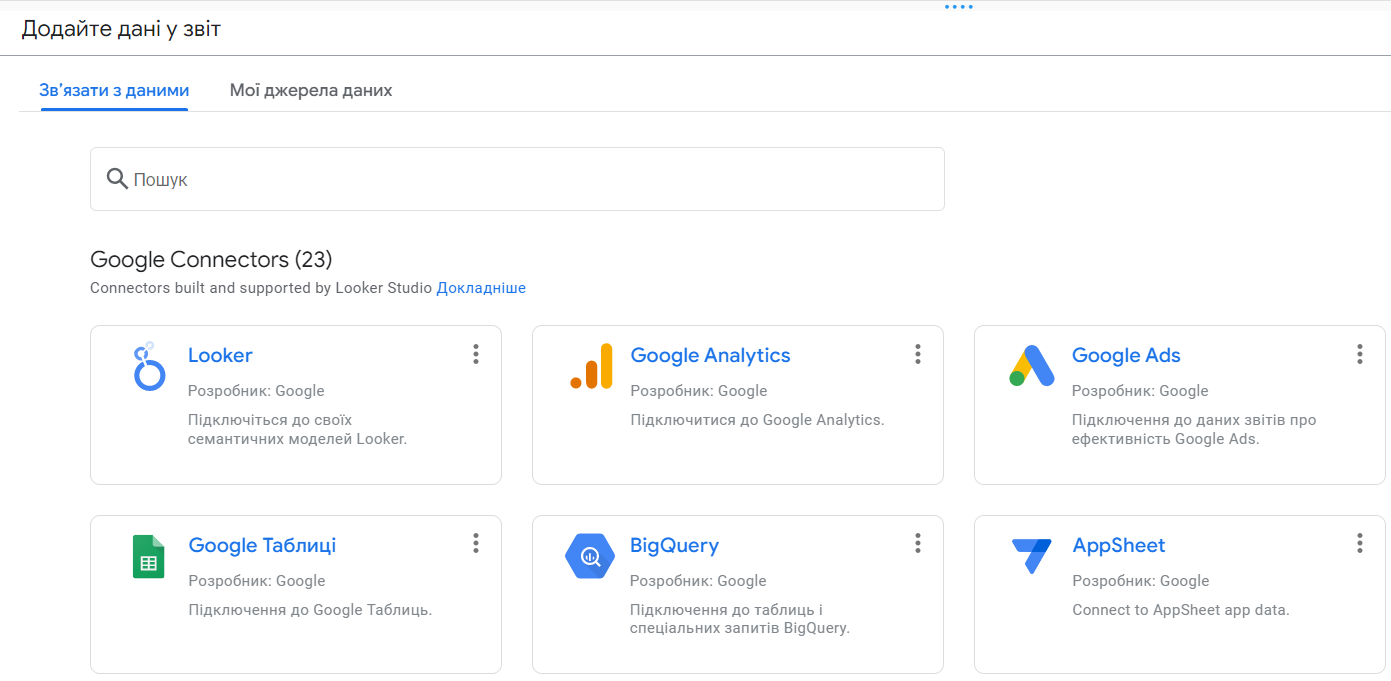This screenshot has width=1391, height=681.
Task: Switch to the Мої джерела даних tab
Action: coord(311,90)
